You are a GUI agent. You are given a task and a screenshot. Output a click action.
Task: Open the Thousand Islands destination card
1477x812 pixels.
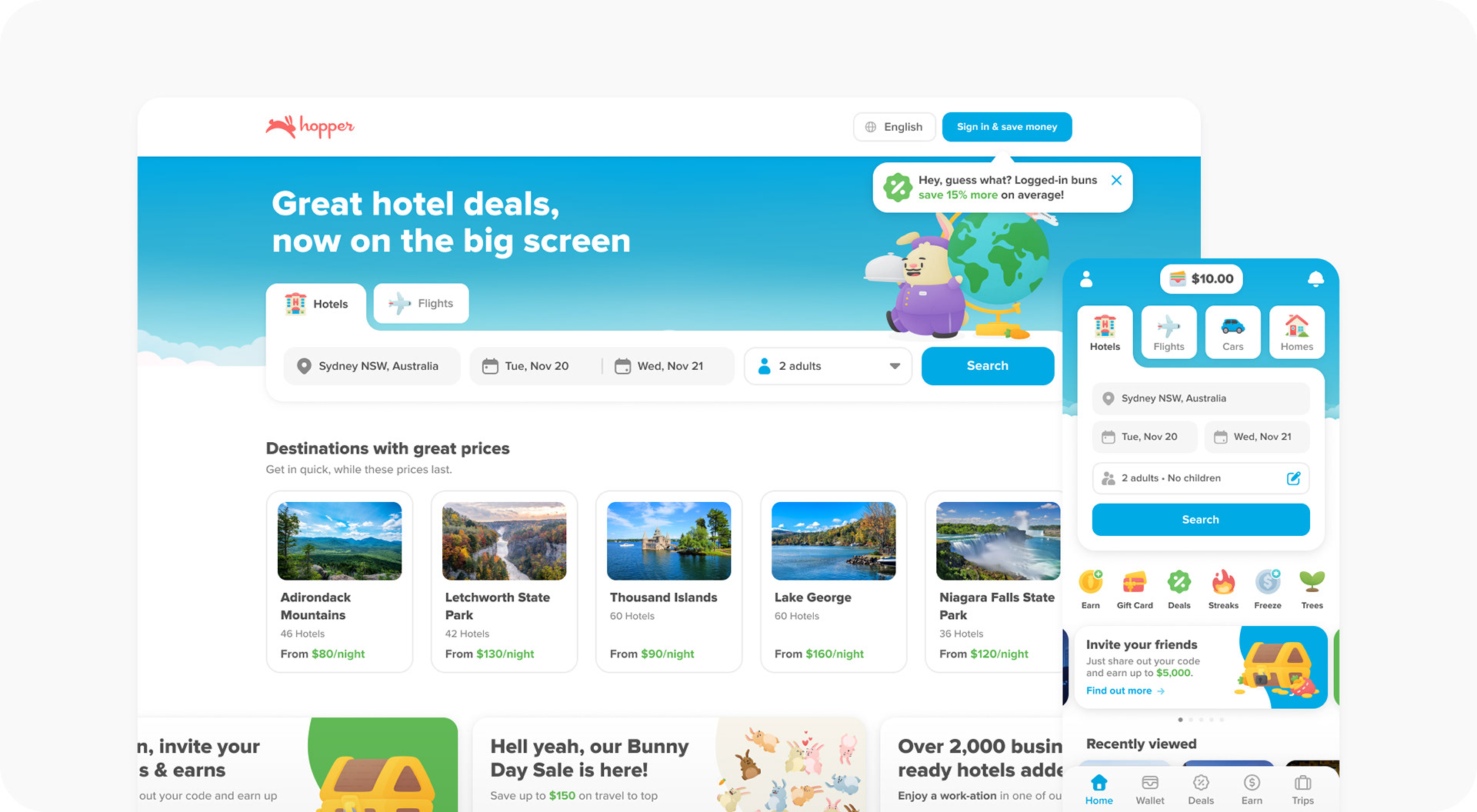point(668,581)
